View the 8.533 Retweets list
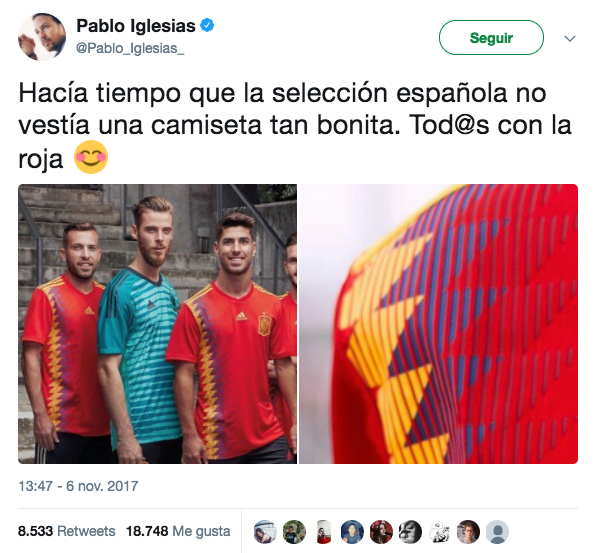The image size is (594, 553). [67, 531]
